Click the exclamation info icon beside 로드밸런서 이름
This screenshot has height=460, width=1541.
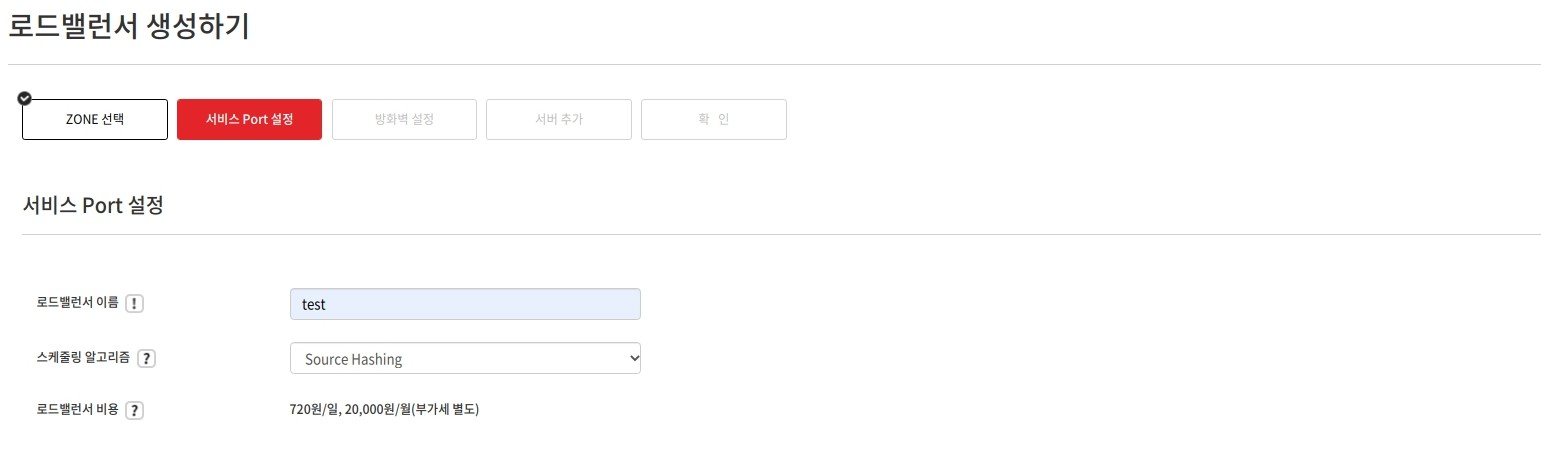tap(135, 304)
